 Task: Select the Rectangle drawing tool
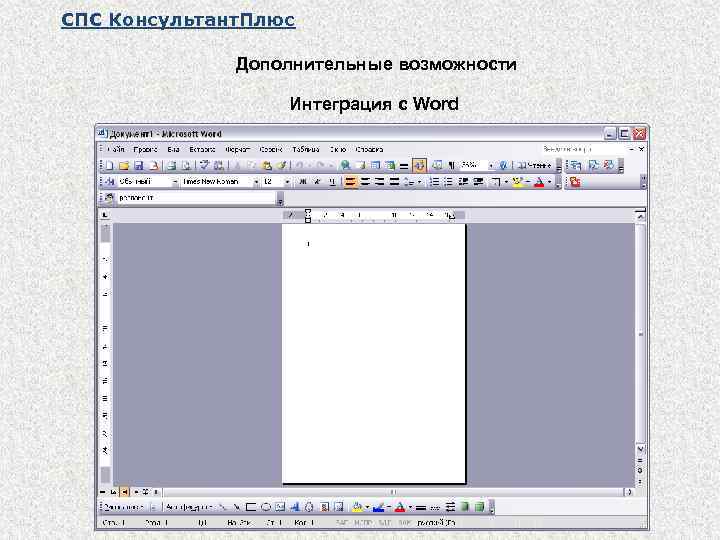[x=251, y=507]
